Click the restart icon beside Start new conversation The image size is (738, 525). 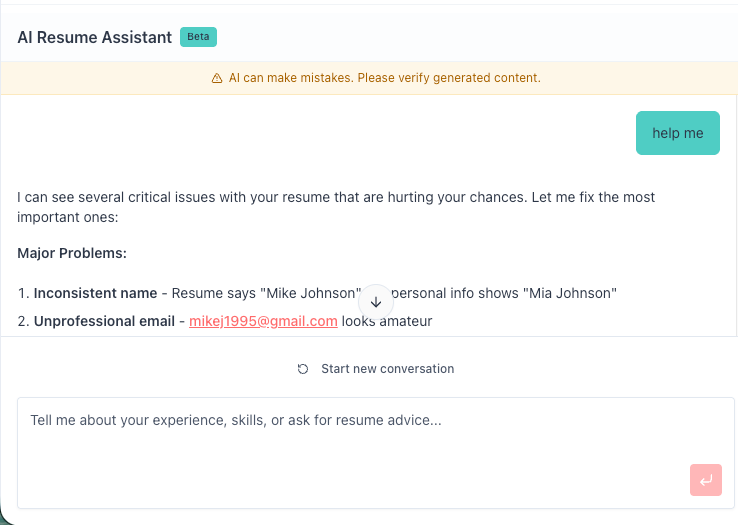coord(303,369)
